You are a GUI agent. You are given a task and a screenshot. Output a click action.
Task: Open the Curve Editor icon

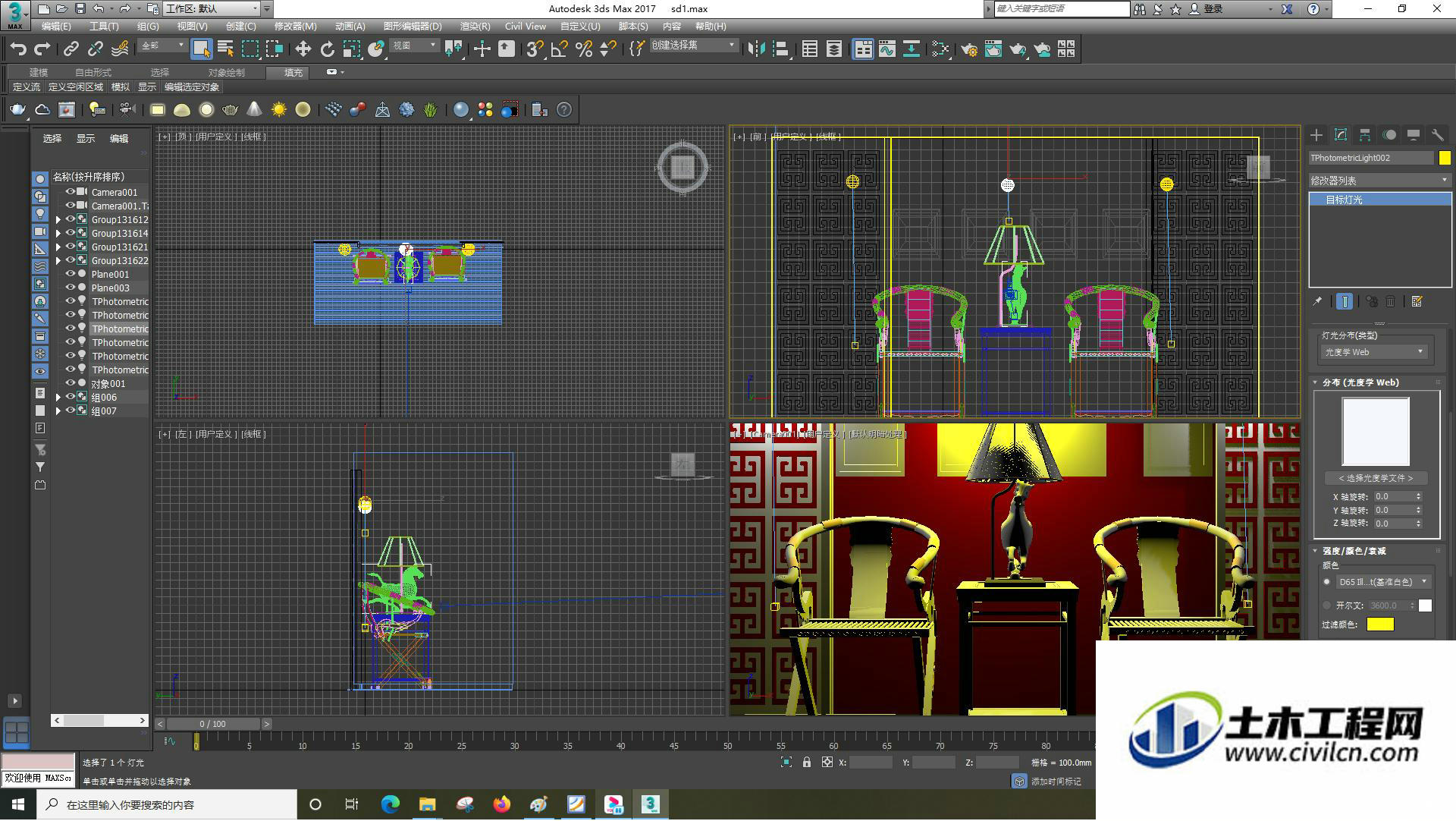[x=887, y=49]
